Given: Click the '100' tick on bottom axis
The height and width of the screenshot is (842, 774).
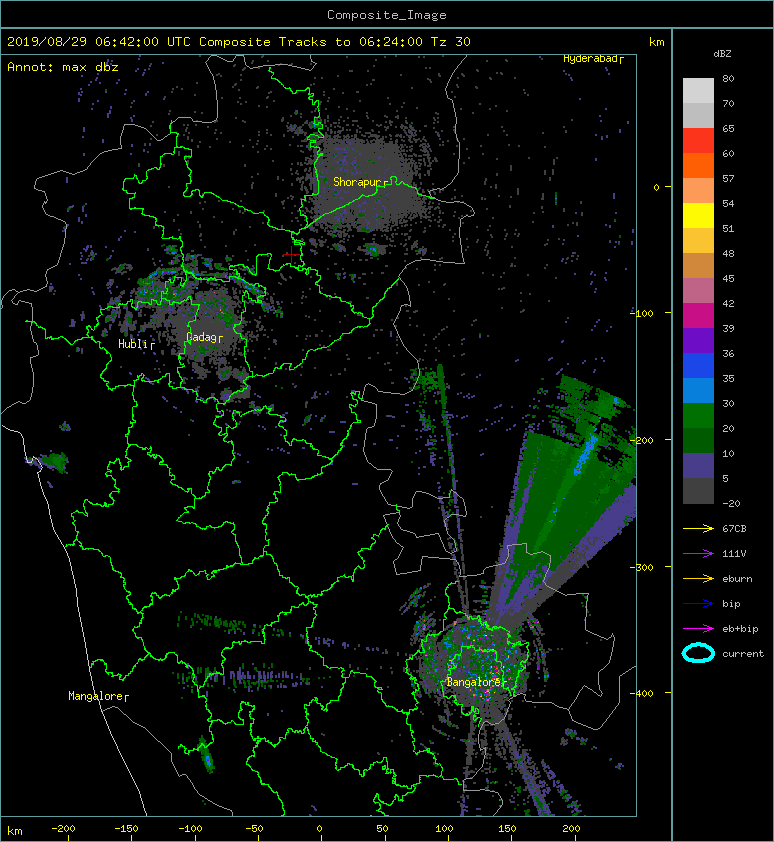Looking at the screenshot, I should pos(444,829).
